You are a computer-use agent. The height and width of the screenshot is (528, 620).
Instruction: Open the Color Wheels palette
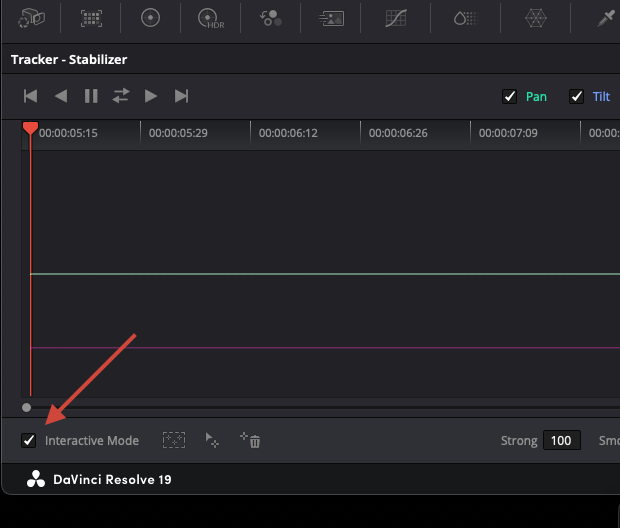[x=150, y=17]
